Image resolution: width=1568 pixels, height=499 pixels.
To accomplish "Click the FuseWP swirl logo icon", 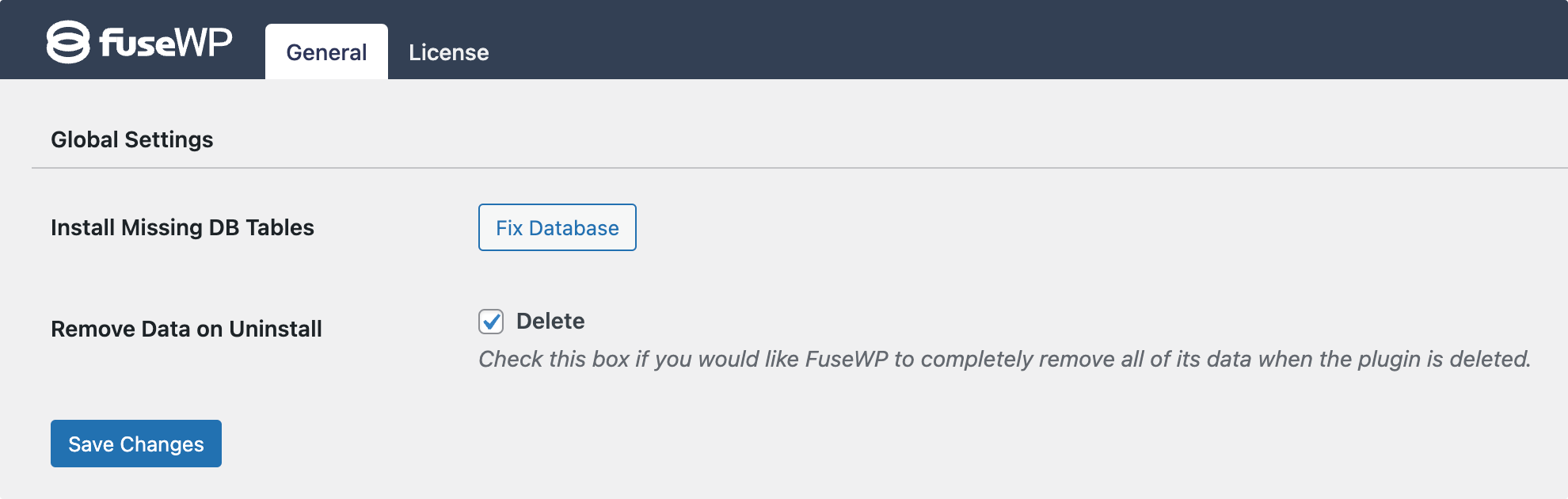I will pyautogui.click(x=68, y=42).
